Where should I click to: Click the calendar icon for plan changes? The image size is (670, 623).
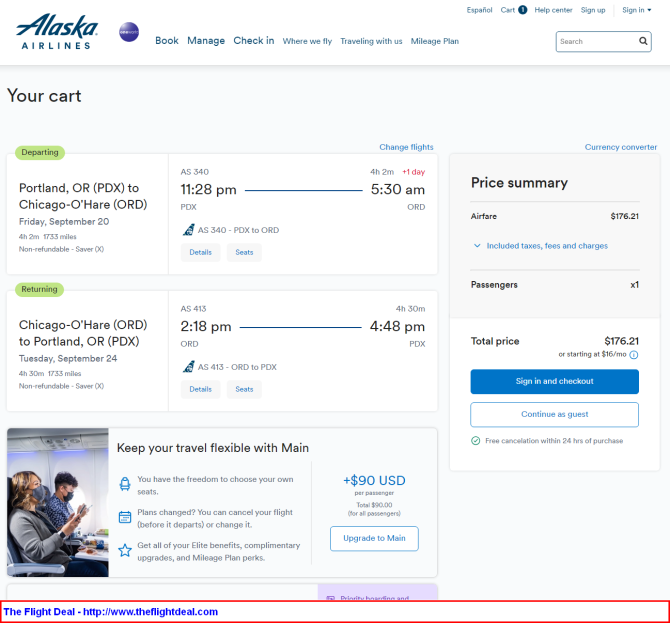click(x=125, y=517)
